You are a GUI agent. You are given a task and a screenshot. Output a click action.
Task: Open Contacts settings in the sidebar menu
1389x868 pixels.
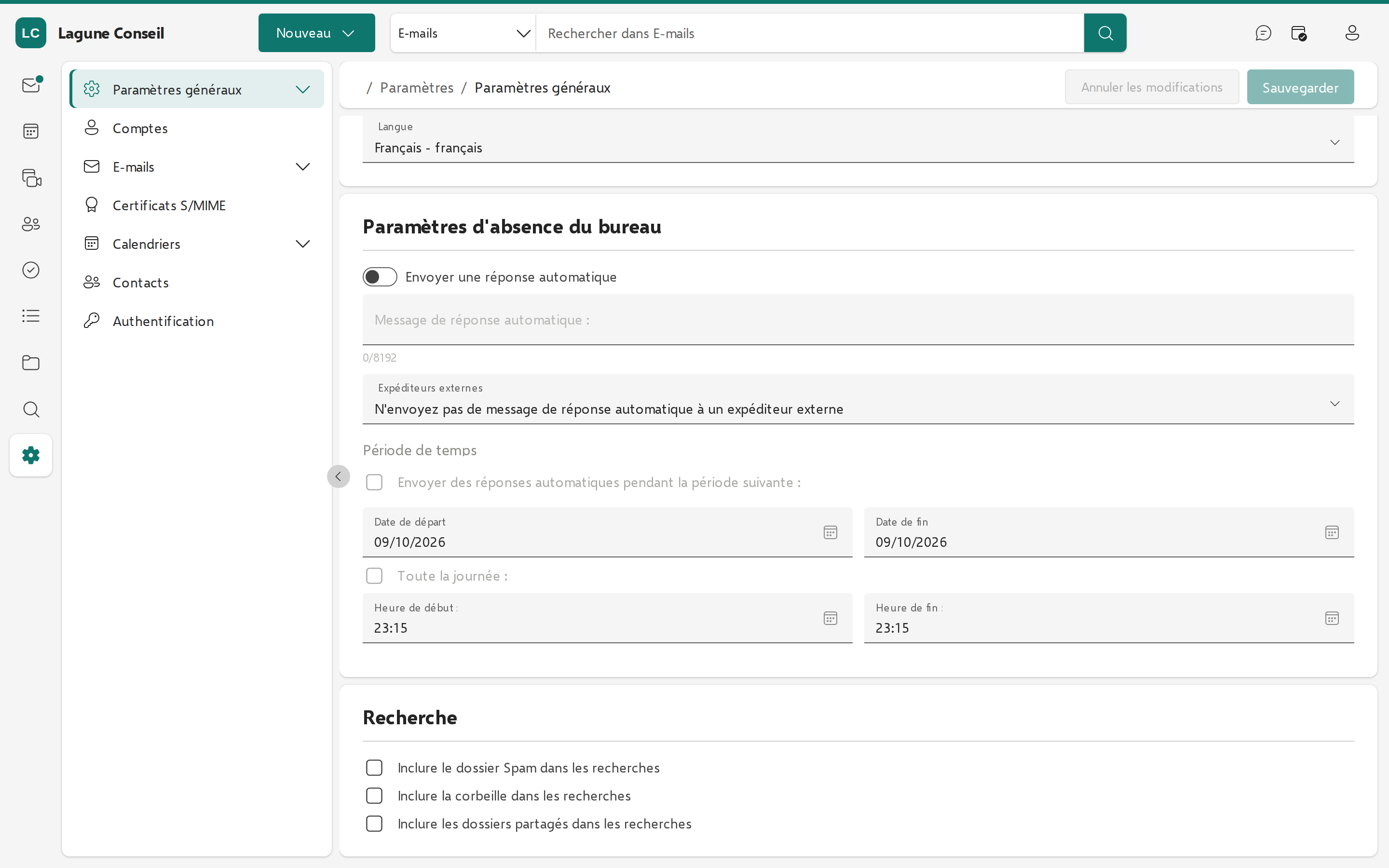196,283
